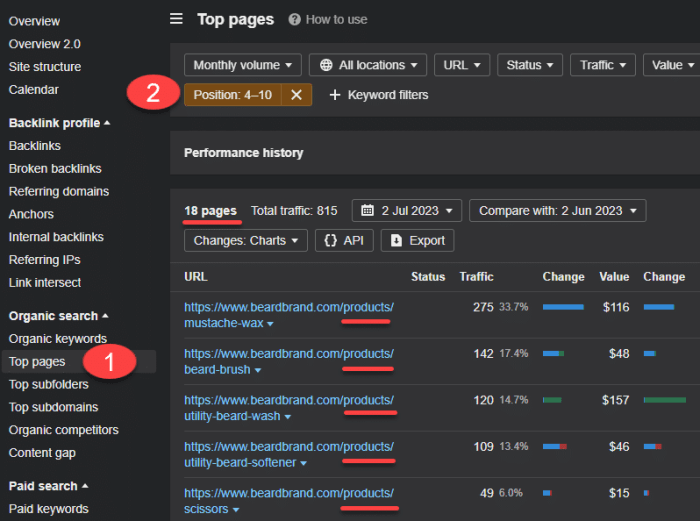Viewport: 700px width, 521px height.
Task: Open the Anchors report
Action: click(31, 214)
